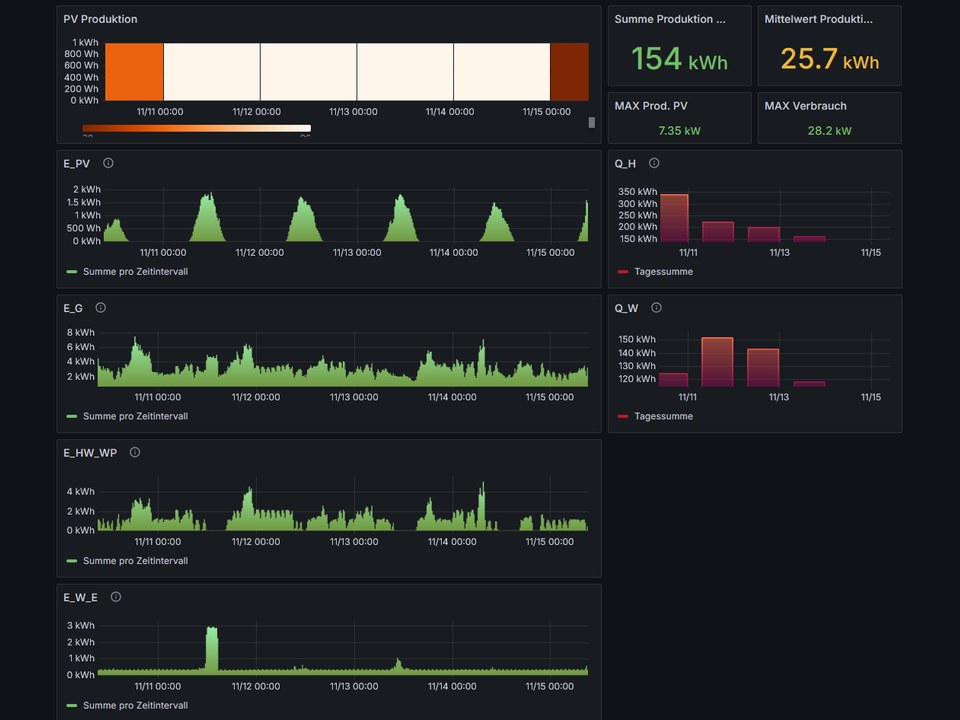Click the E_W_E panel title

tap(80, 597)
